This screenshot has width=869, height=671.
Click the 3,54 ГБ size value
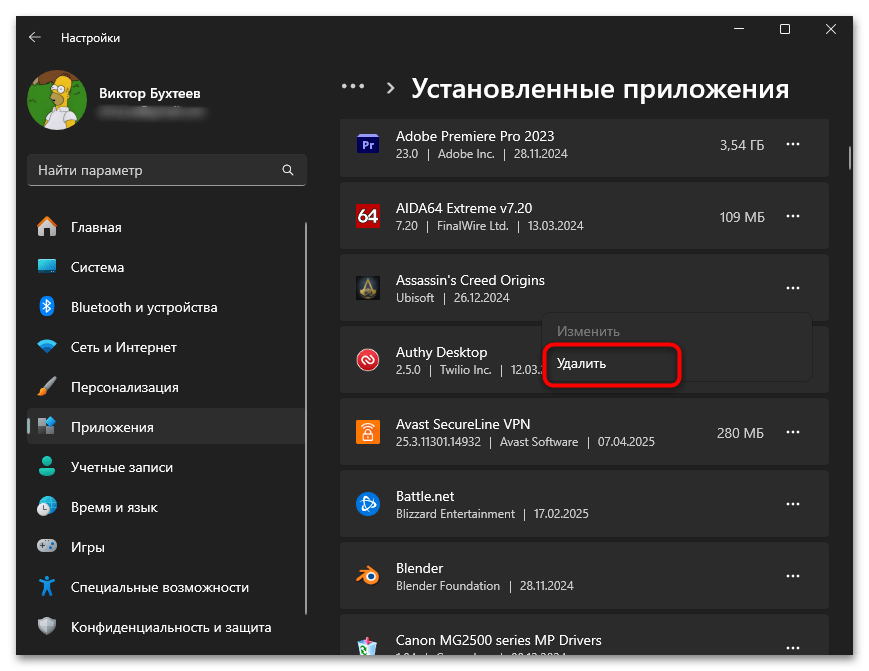pos(742,145)
